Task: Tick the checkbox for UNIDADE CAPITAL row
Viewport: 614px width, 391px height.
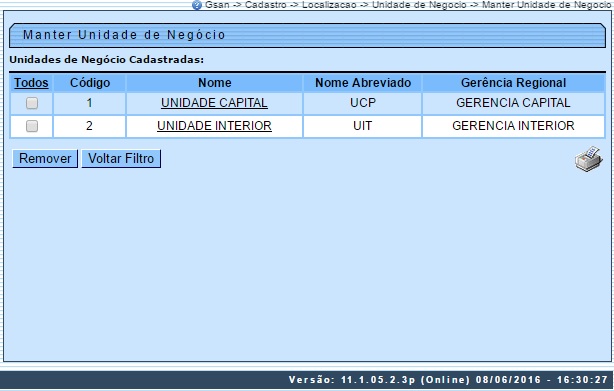Action: (x=32, y=103)
